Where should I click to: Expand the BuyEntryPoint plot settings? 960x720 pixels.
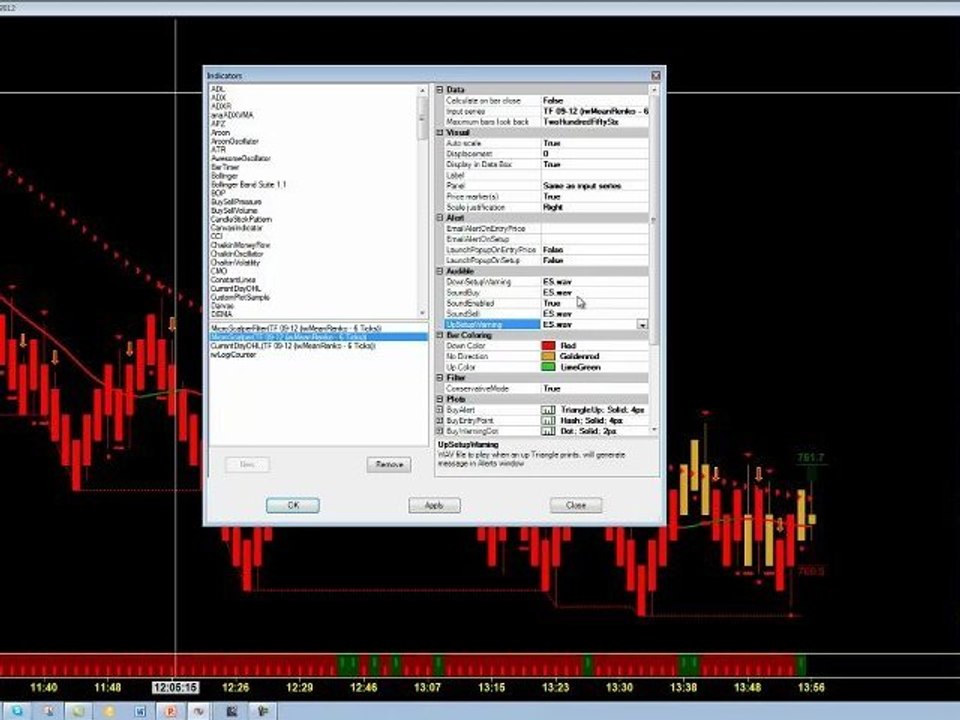click(x=439, y=421)
